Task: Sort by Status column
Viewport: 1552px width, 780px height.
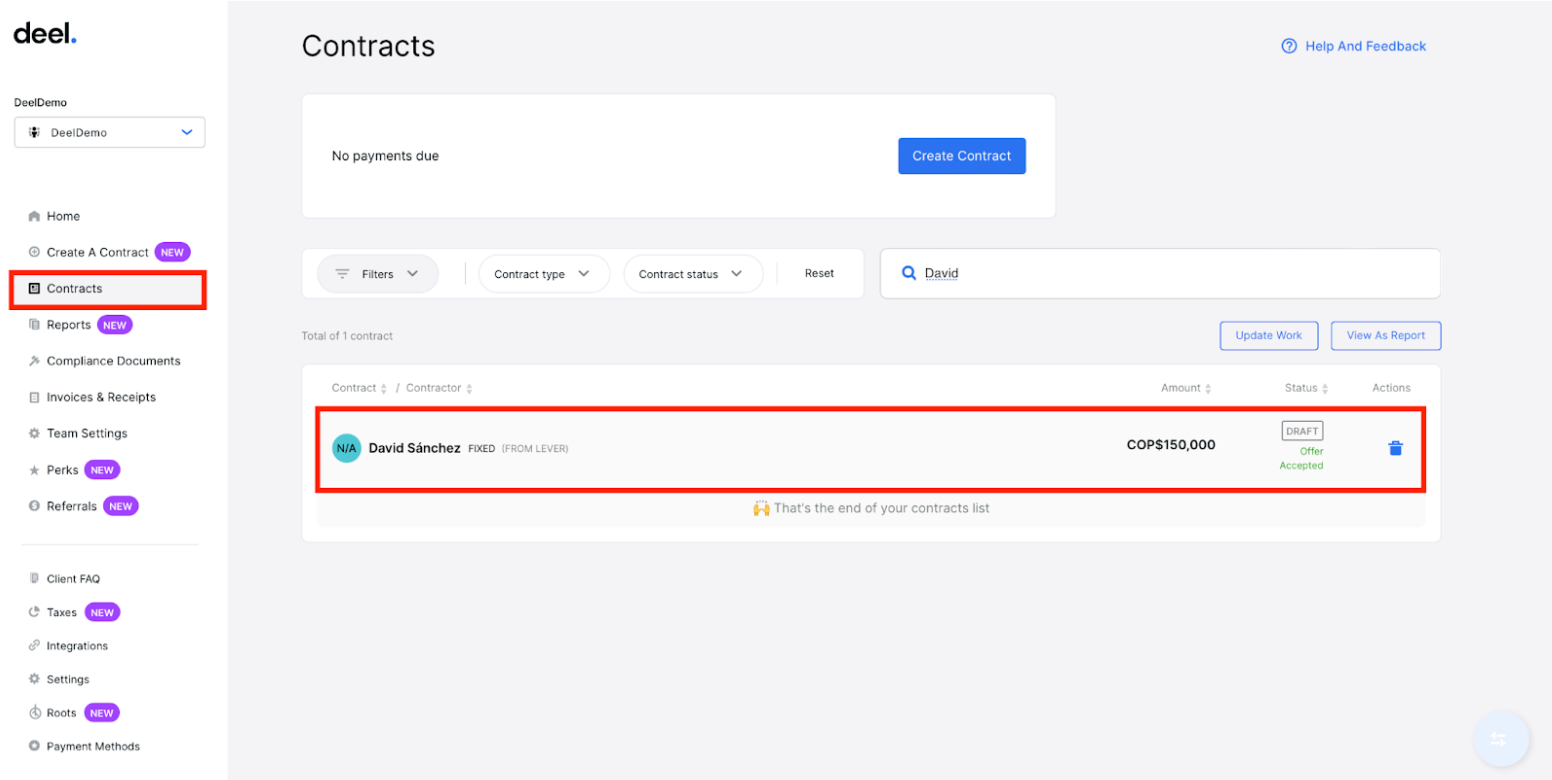Action: click(1307, 388)
